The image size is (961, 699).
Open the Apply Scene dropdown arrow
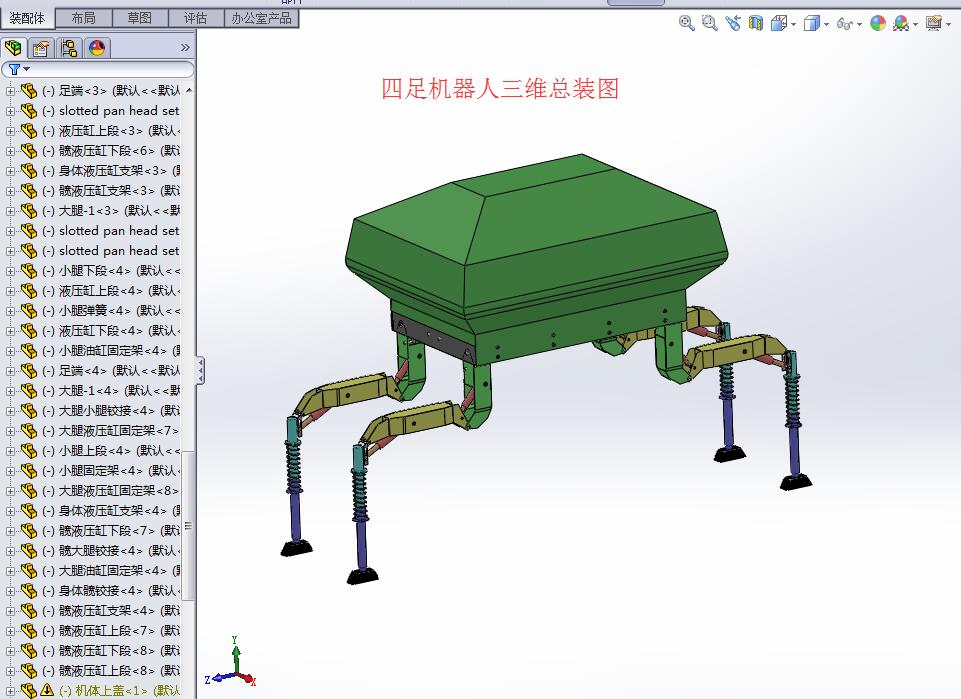916,25
